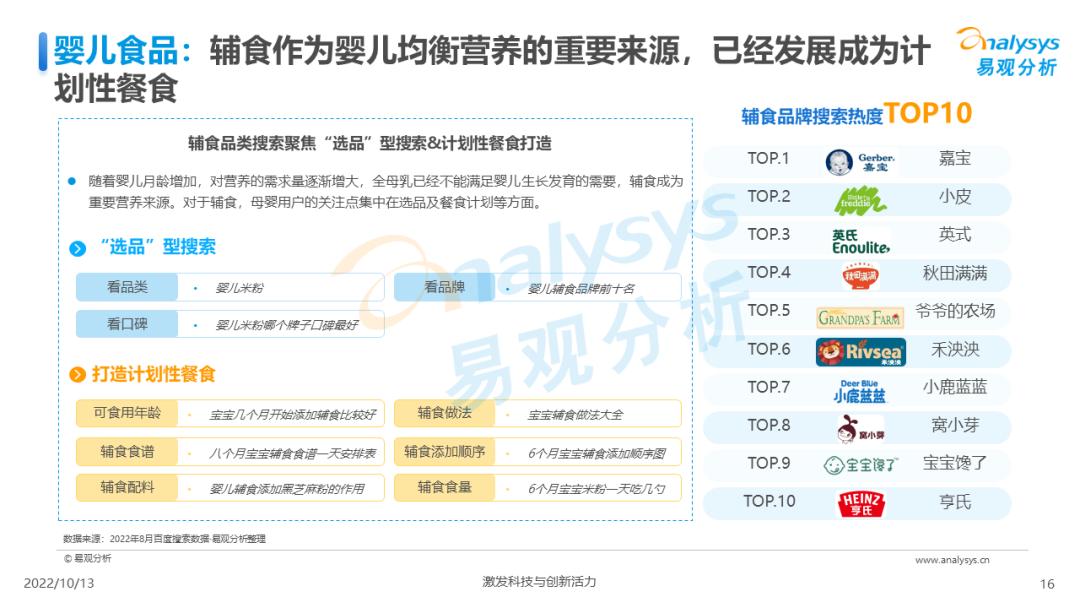This screenshot has height=608, width=1080.
Task: Click the heading 辅食品牌搜索热度TOP10
Action: pyautogui.click(x=856, y=114)
